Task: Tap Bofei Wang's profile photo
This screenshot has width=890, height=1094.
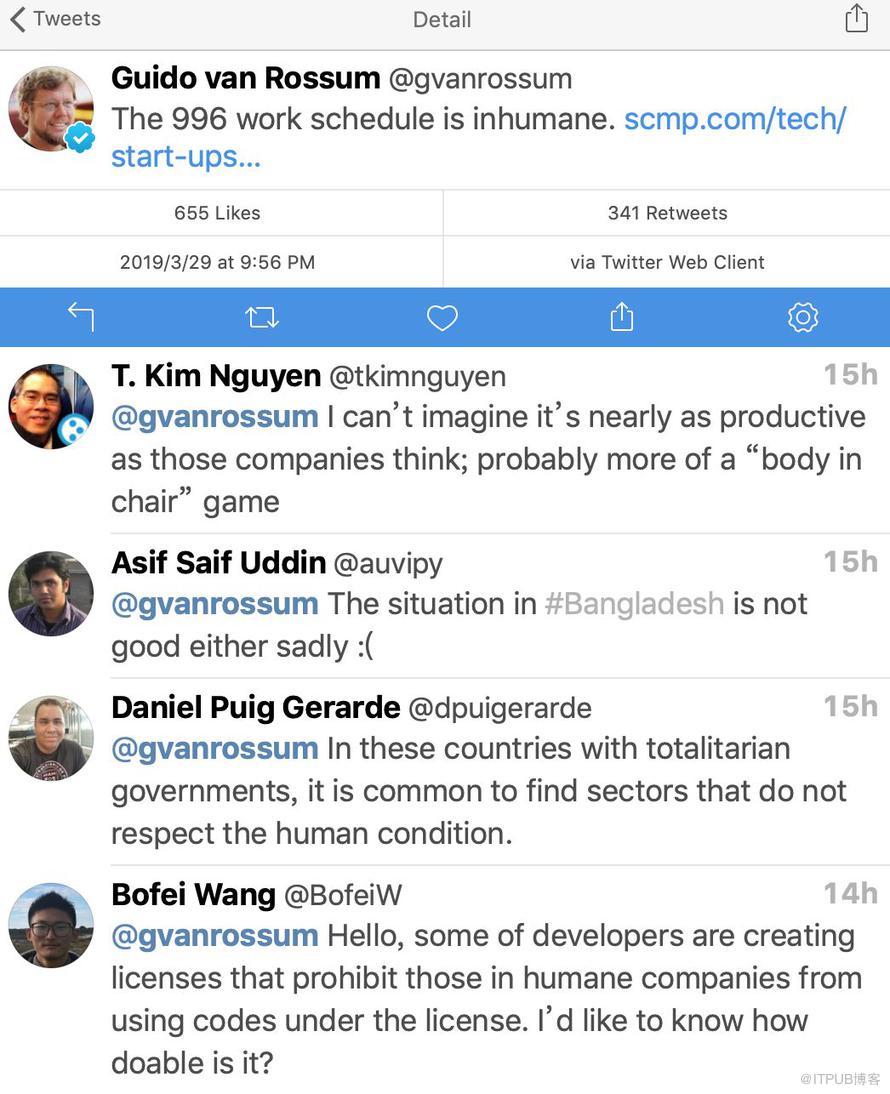Action: 51,925
